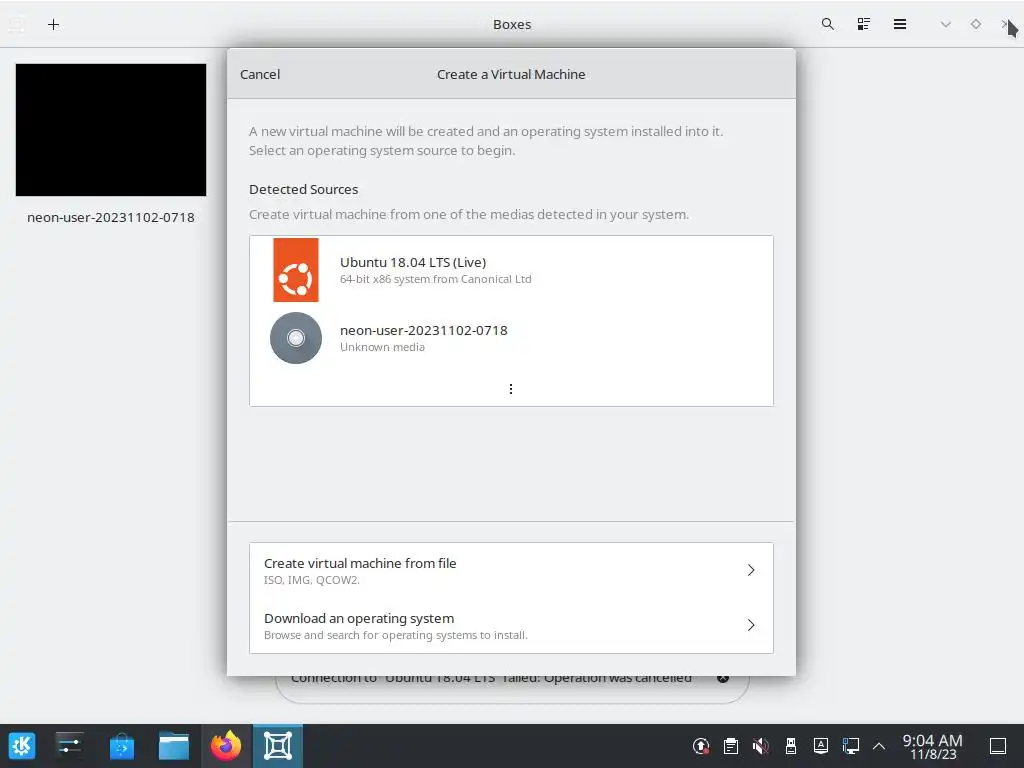This screenshot has height=768, width=1024.
Task: Switch to list view in Boxes
Action: pos(863,24)
